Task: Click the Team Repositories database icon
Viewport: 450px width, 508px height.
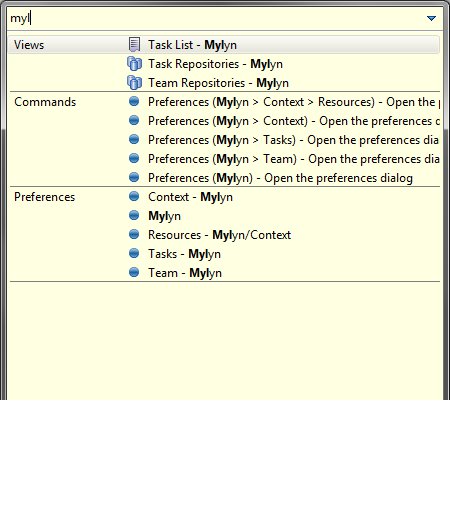Action: 134,82
